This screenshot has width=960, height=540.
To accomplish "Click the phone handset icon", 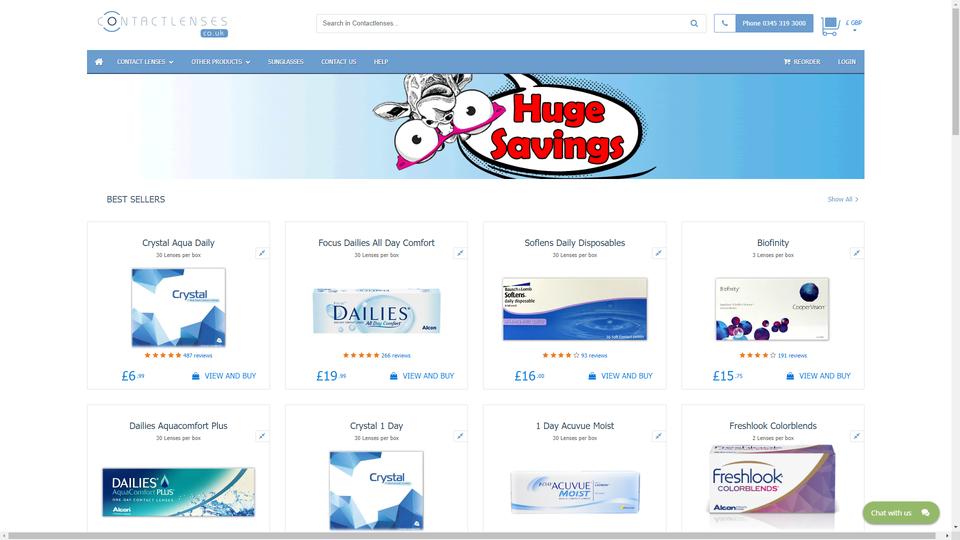I will click(x=724, y=23).
